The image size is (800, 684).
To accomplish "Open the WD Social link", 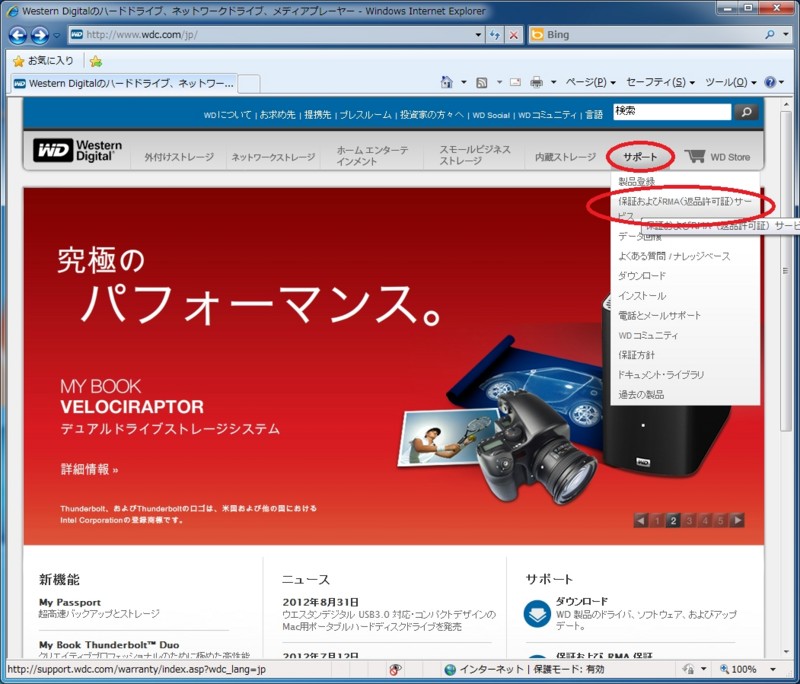I will coord(491,115).
